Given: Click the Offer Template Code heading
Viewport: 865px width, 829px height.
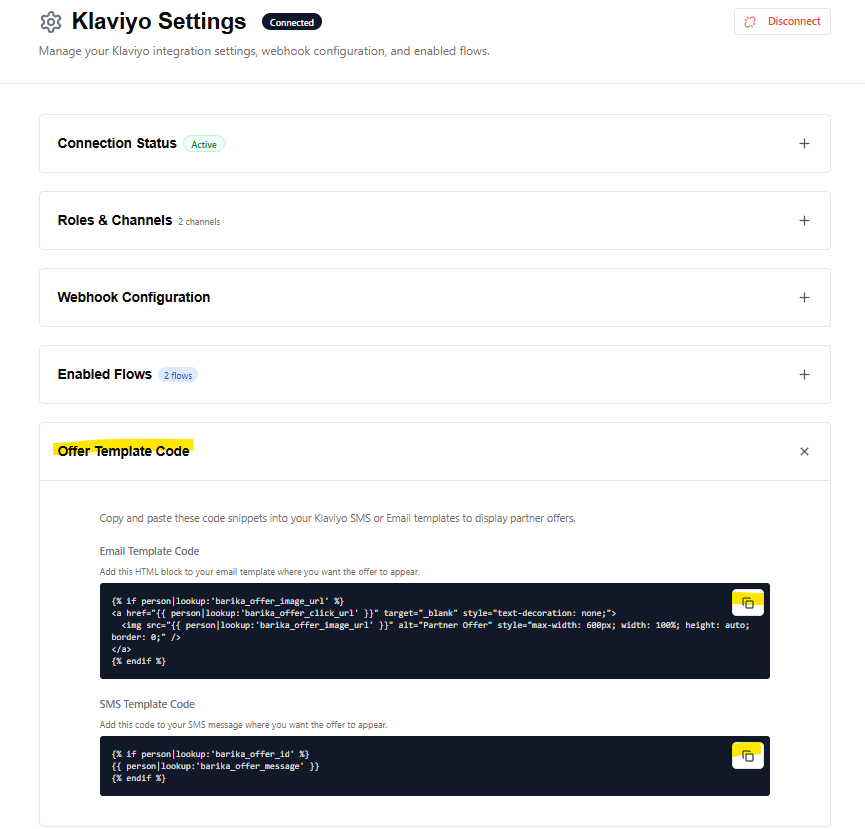Looking at the screenshot, I should click(x=124, y=451).
